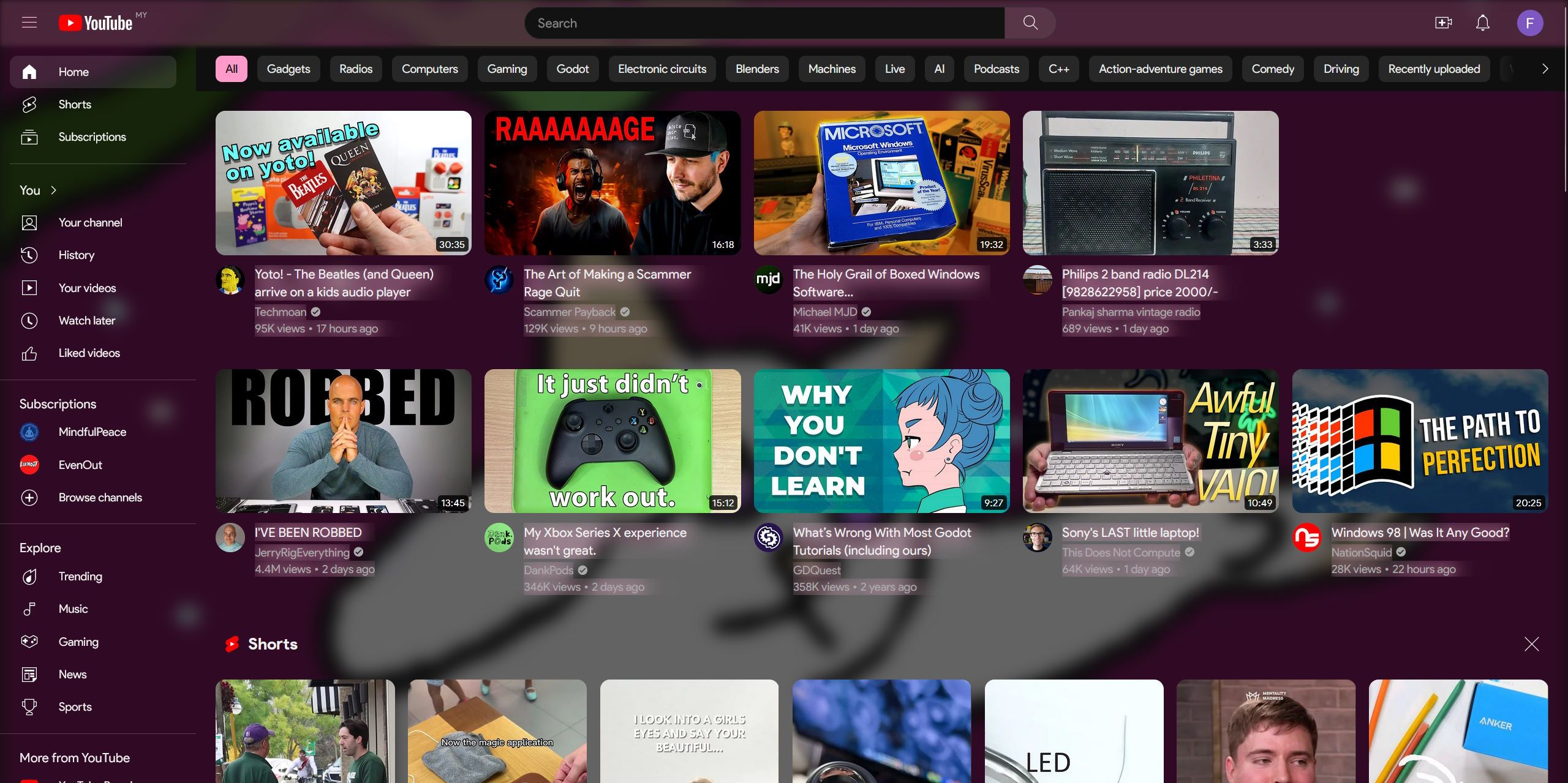The image size is (1568, 783).
Task: Click the NationSquid channel avatar
Action: (x=1307, y=538)
